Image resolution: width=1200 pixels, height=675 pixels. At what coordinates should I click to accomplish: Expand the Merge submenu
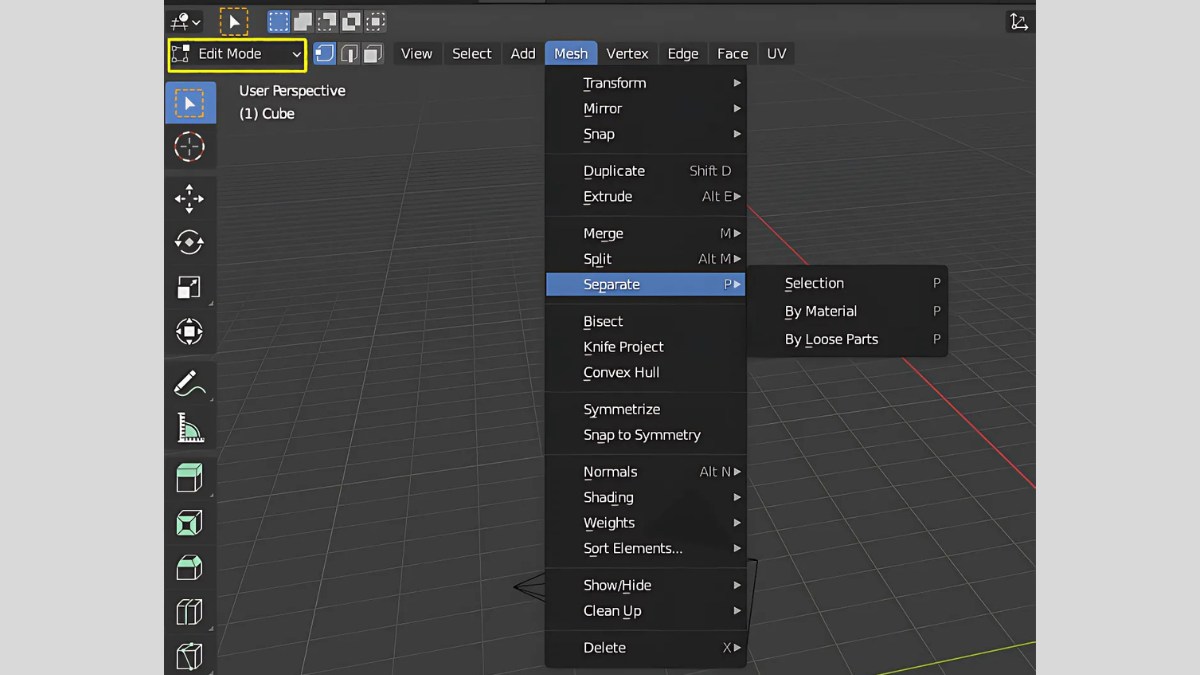(646, 234)
